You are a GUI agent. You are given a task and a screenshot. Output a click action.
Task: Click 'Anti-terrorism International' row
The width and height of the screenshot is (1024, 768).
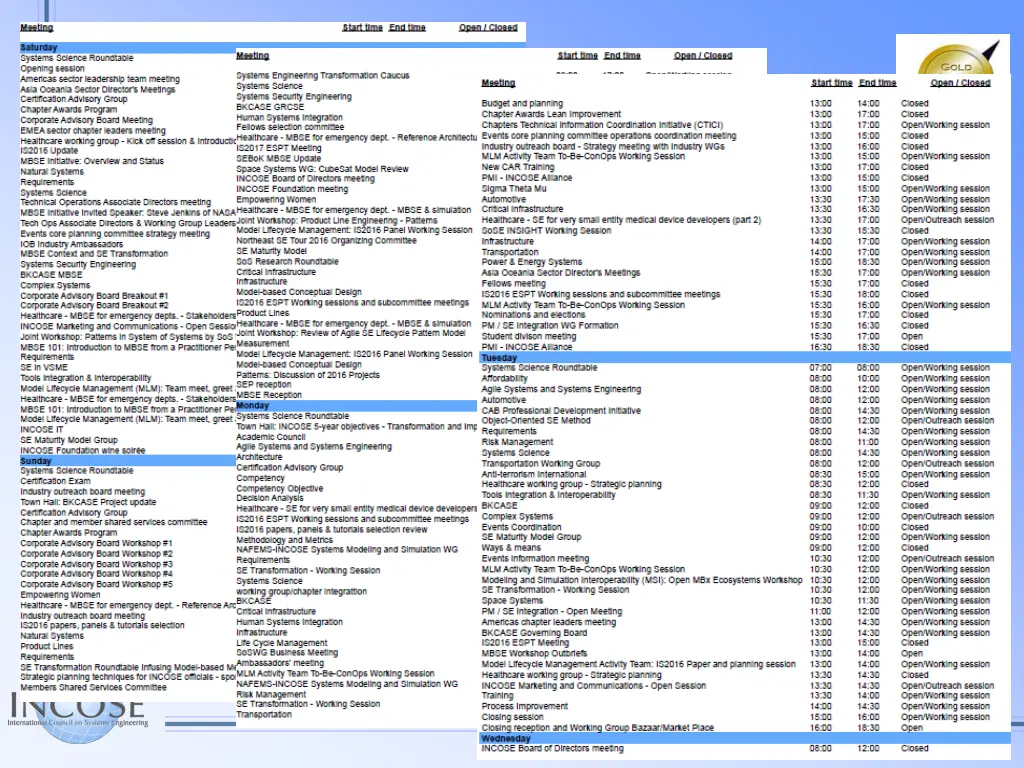point(534,474)
